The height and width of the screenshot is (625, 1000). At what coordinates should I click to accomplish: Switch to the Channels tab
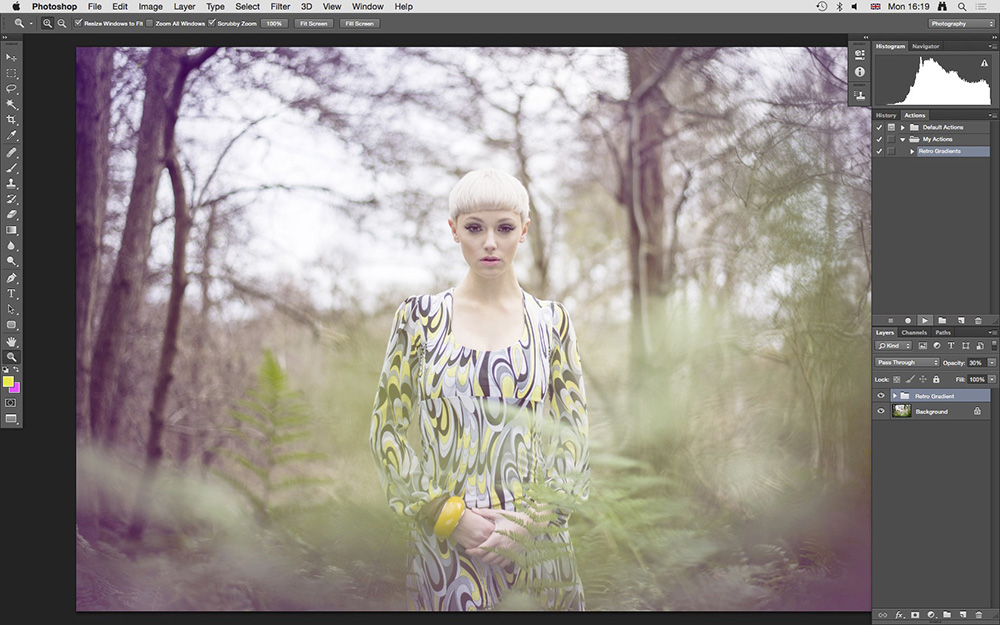914,332
